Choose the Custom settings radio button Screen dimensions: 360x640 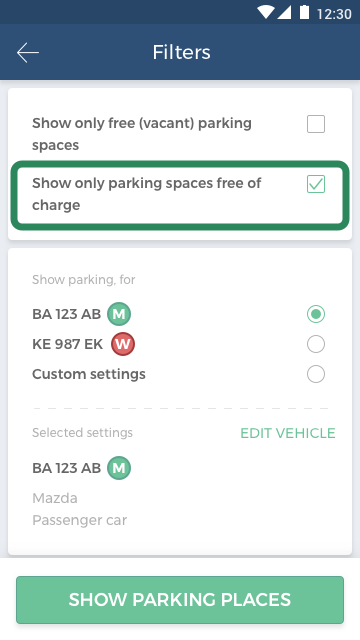pyautogui.click(x=316, y=374)
